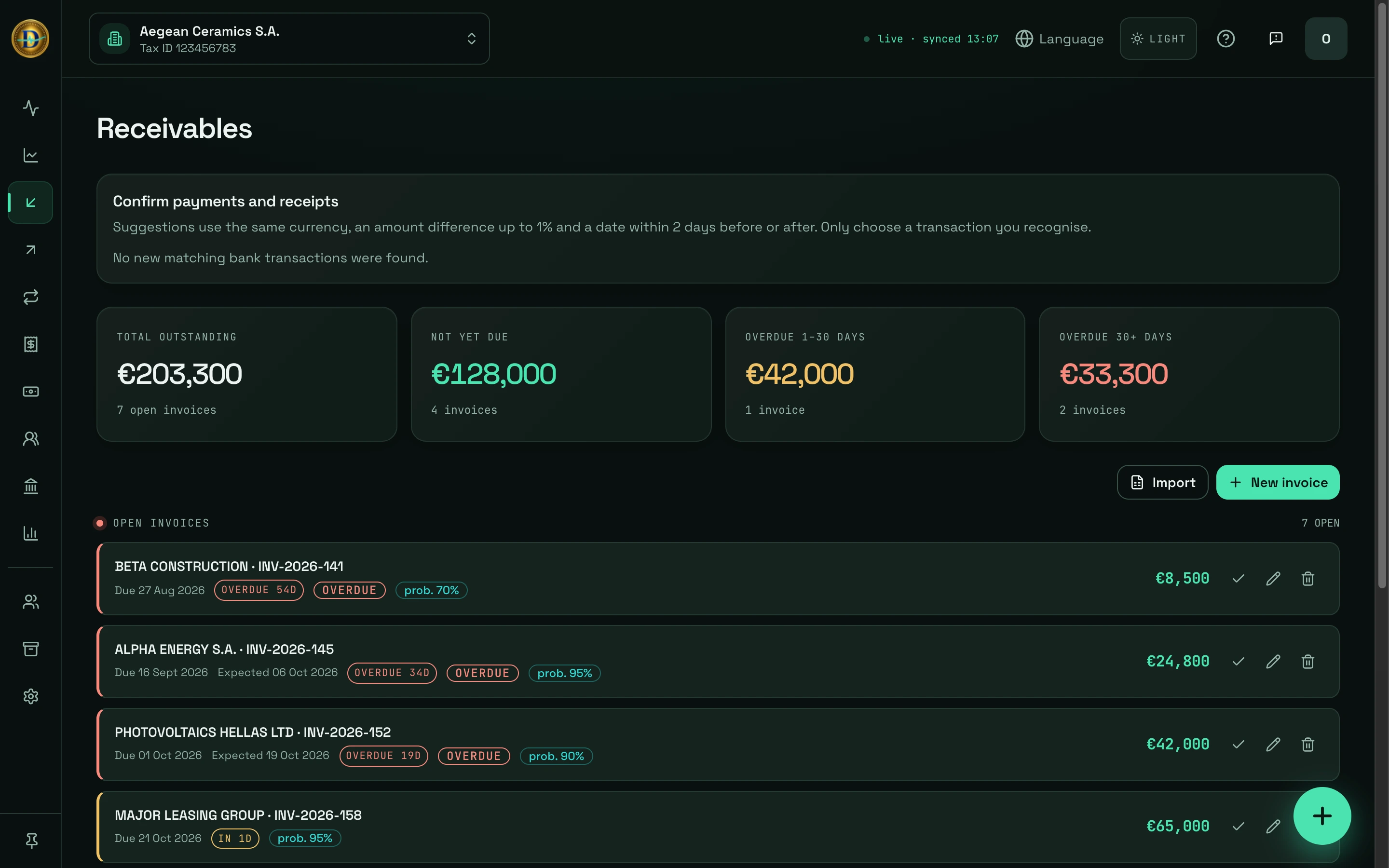Edit the Photovoltaics Hellas invoice
The image size is (1389, 868).
[x=1273, y=744]
